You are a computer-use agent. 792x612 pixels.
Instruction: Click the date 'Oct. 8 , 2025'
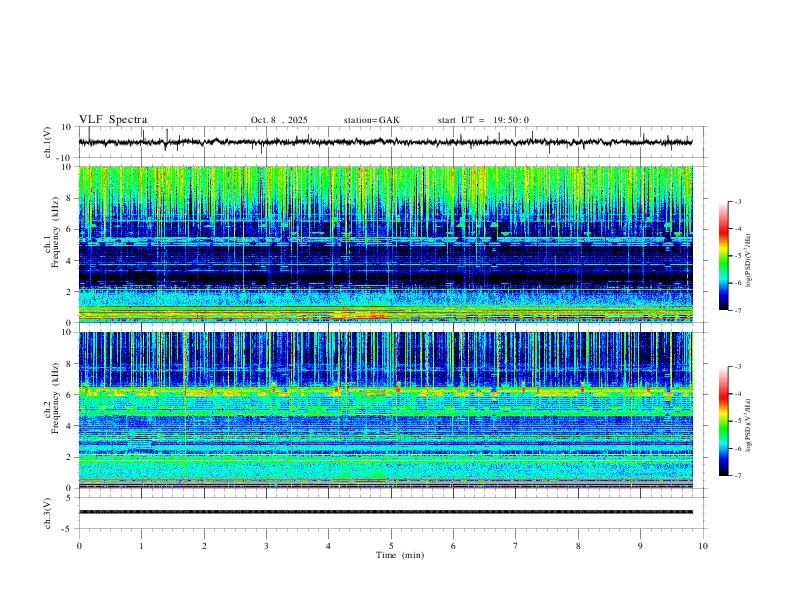click(x=279, y=120)
